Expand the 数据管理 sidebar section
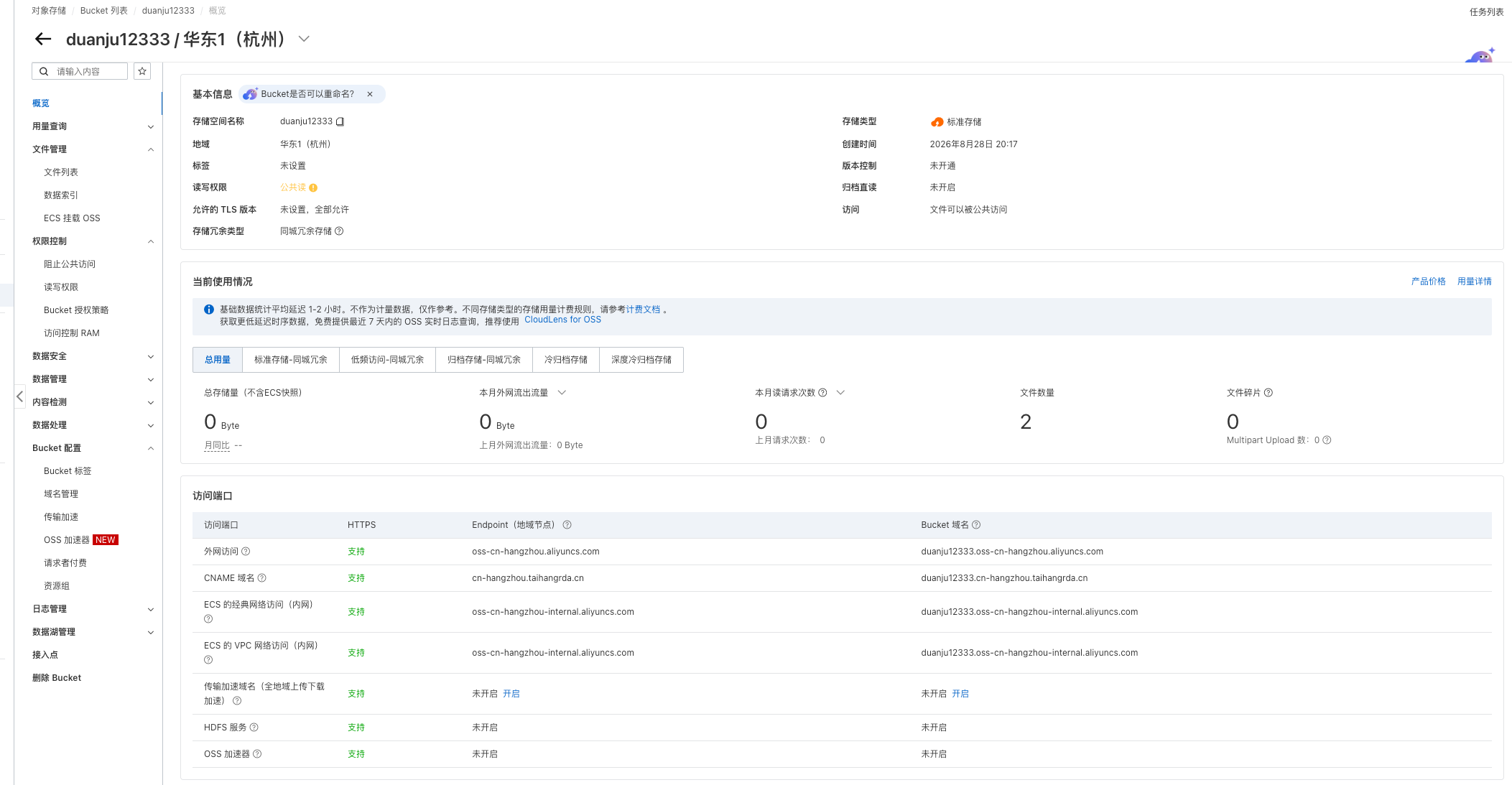1512x785 pixels. tap(151, 380)
